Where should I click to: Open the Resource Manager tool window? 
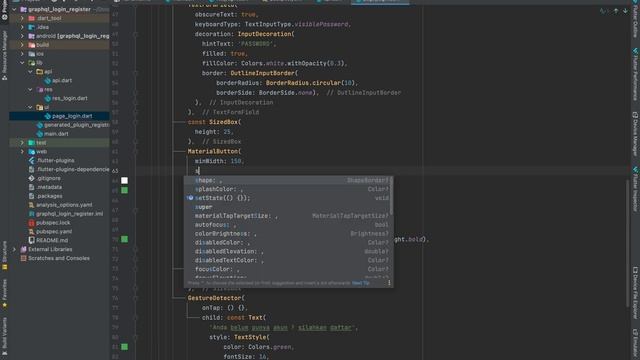point(4,56)
